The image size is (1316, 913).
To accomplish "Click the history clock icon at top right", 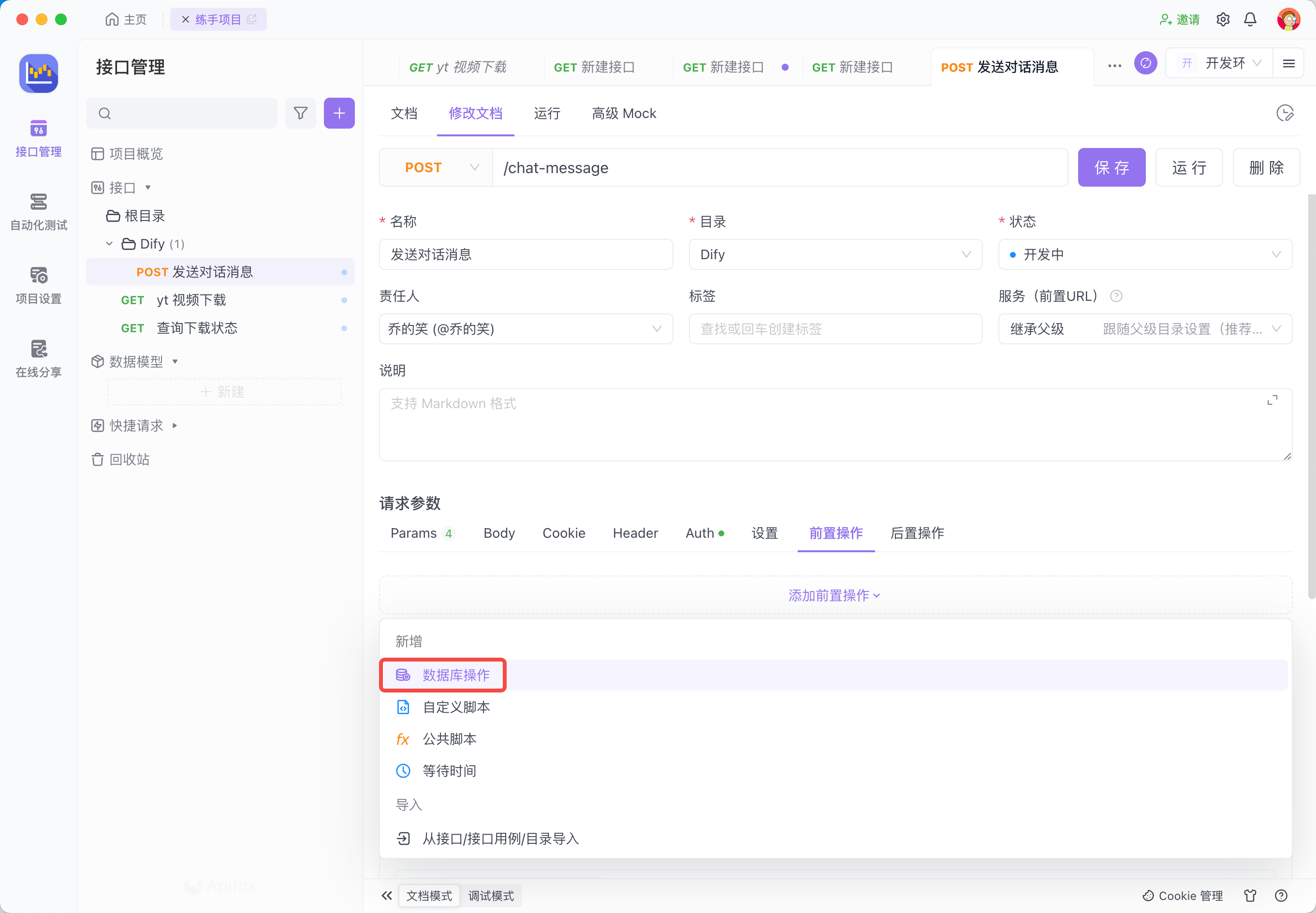I will [1285, 113].
